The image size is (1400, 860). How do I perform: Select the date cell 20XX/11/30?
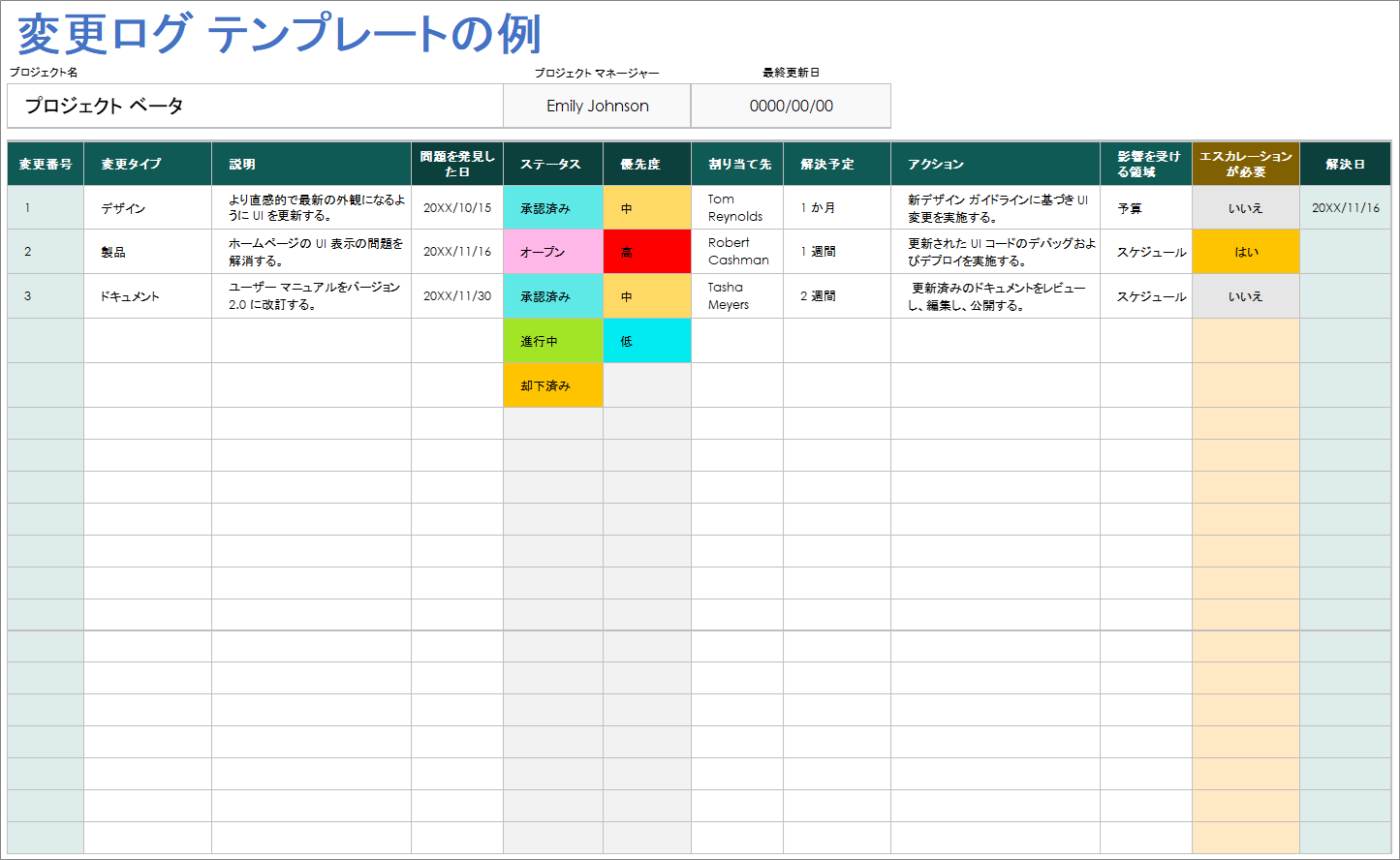pyautogui.click(x=457, y=296)
